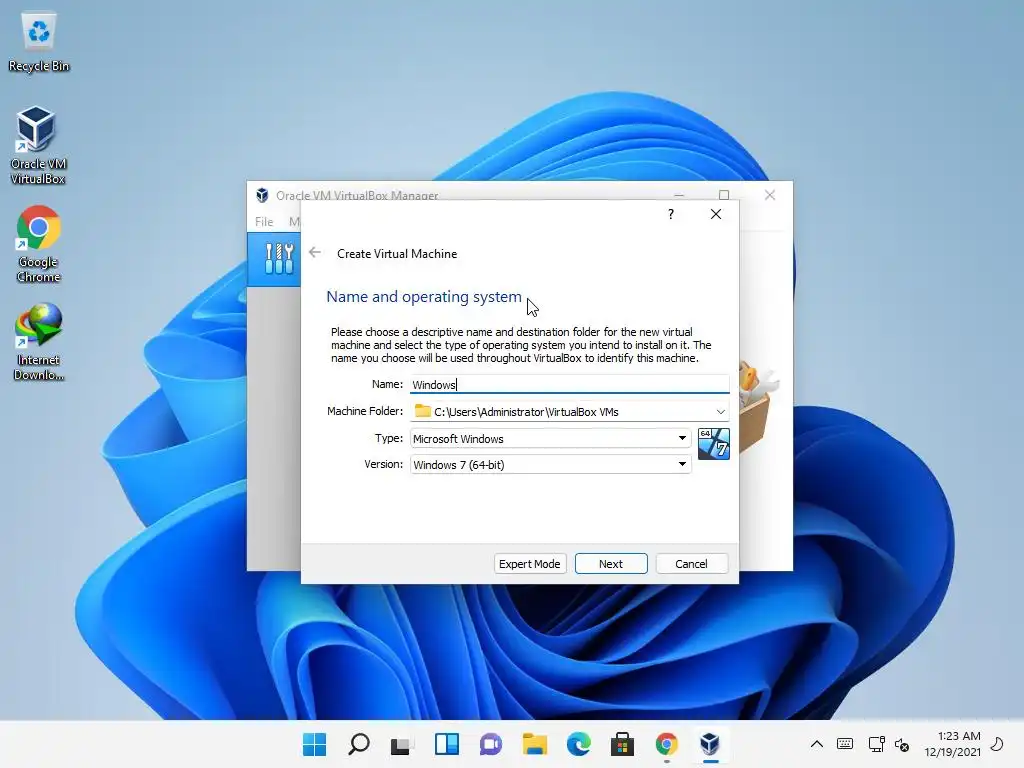Expand the Machine Folder dropdown
Viewport: 1024px width, 768px height.
pos(720,411)
